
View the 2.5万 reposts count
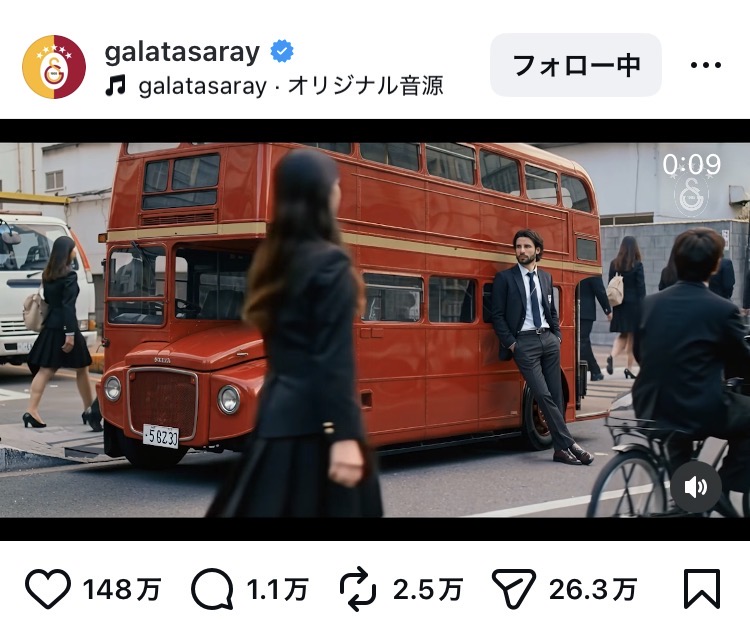coord(428,589)
